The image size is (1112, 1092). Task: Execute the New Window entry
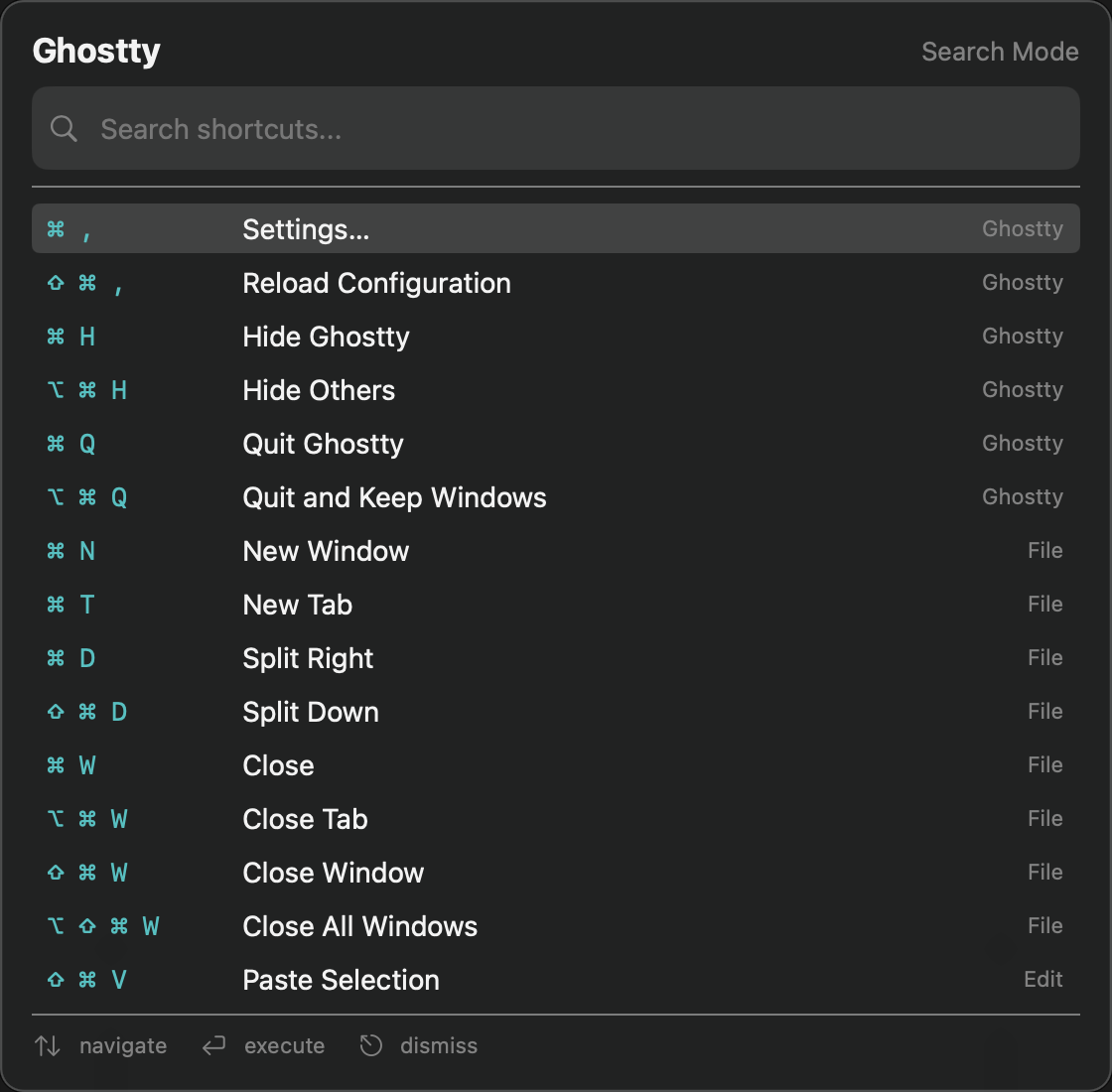click(x=555, y=551)
